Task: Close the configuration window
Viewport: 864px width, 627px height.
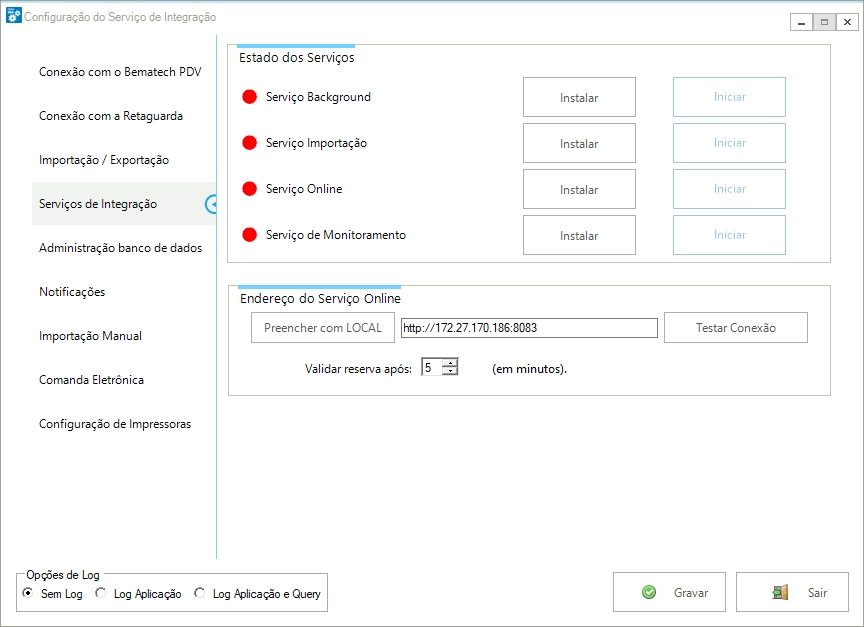Action: click(x=847, y=22)
